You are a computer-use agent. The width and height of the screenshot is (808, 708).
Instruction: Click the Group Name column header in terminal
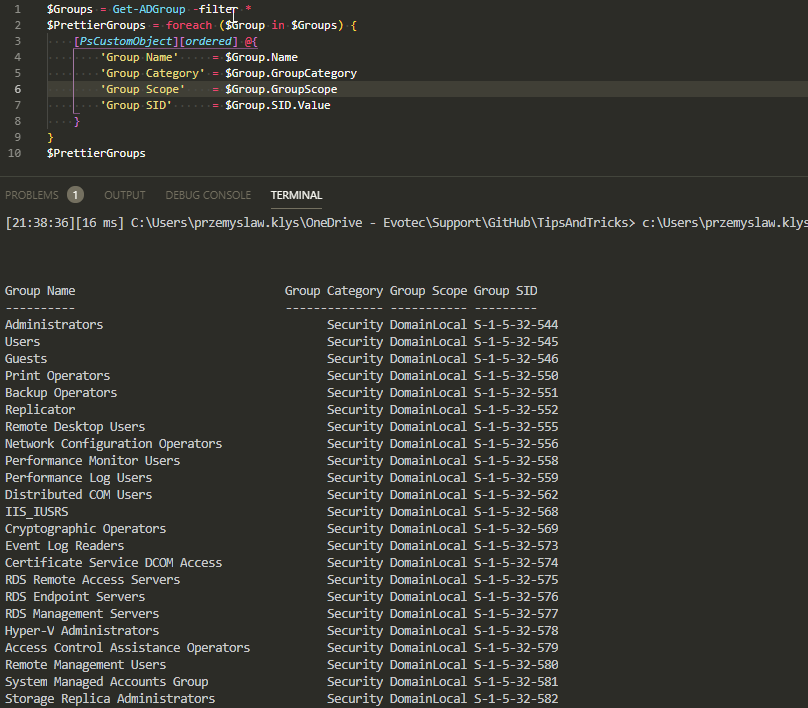(40, 291)
